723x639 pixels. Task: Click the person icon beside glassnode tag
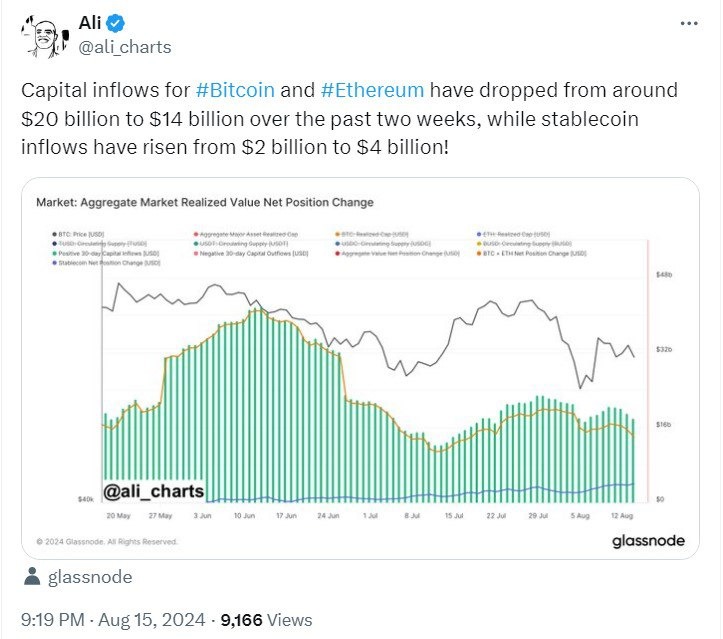click(32, 577)
